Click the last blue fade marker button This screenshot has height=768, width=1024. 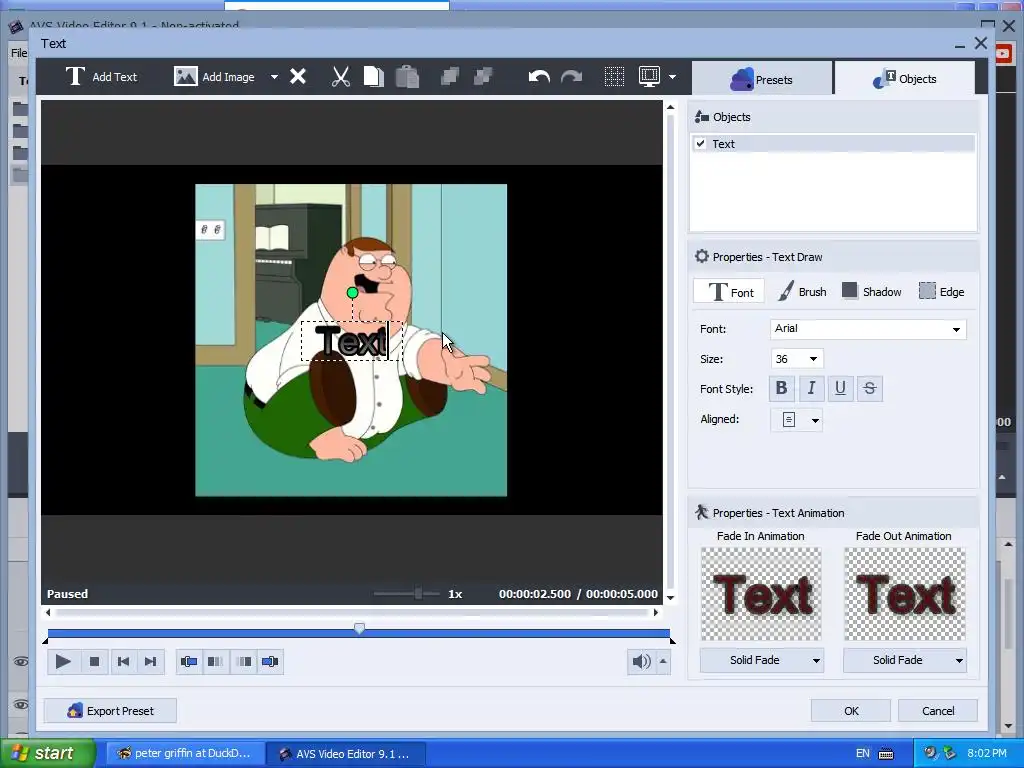(x=270, y=662)
